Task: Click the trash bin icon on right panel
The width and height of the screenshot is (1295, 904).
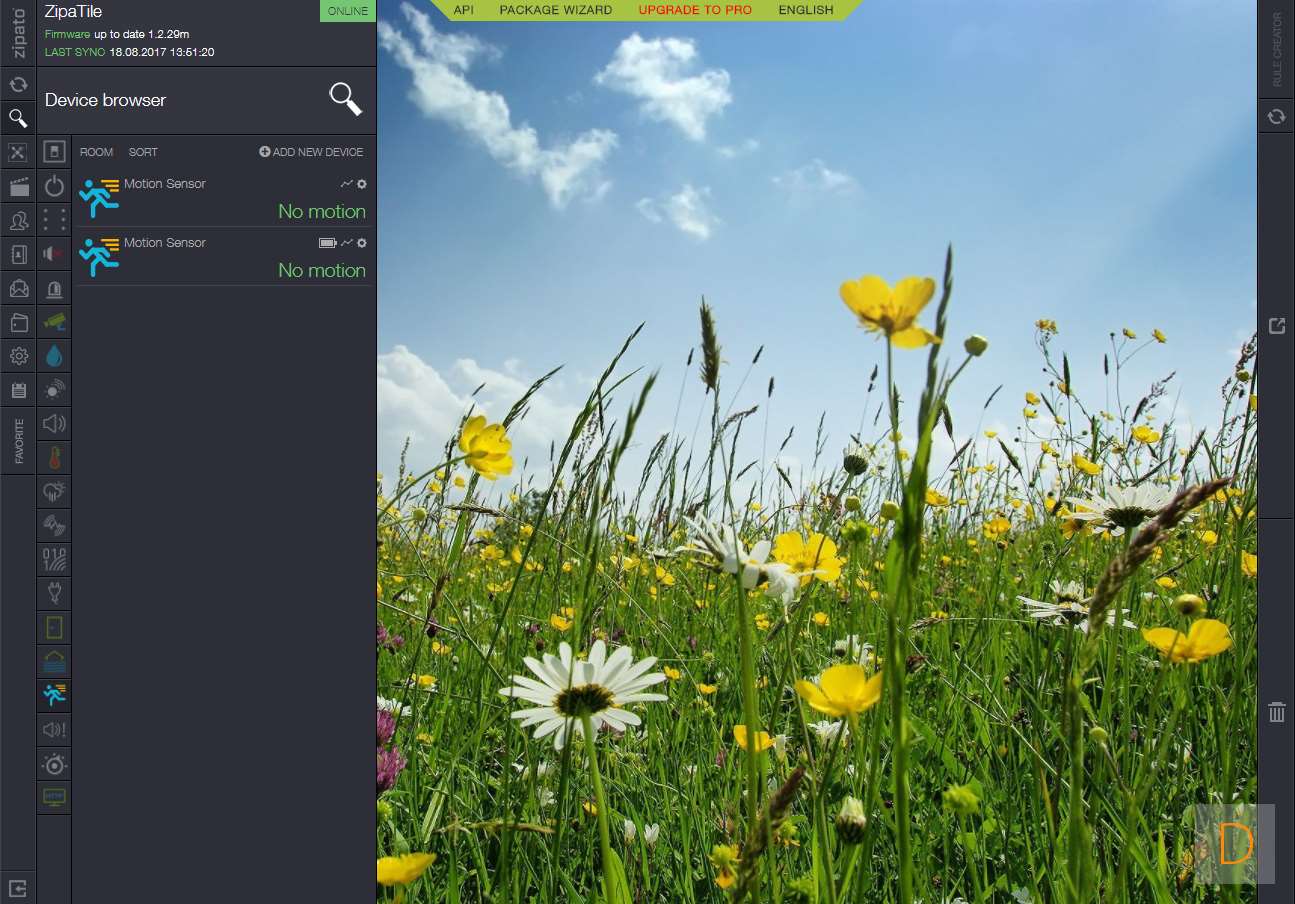Action: tap(1276, 712)
